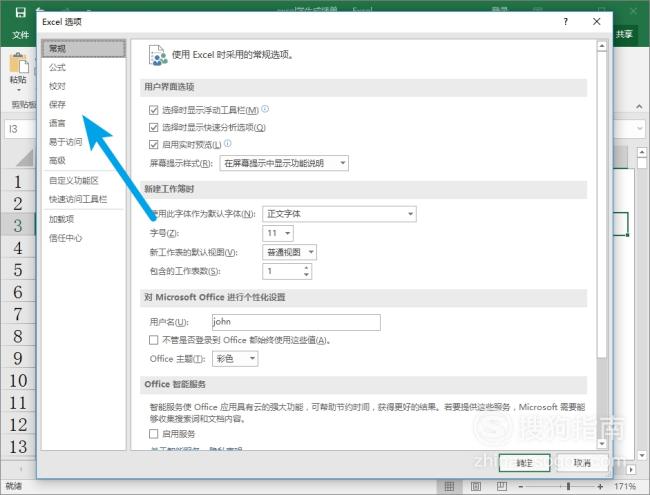This screenshot has height=495, width=650.
Task: Collapse the ribbon with the chevron
Action: tap(639, 107)
